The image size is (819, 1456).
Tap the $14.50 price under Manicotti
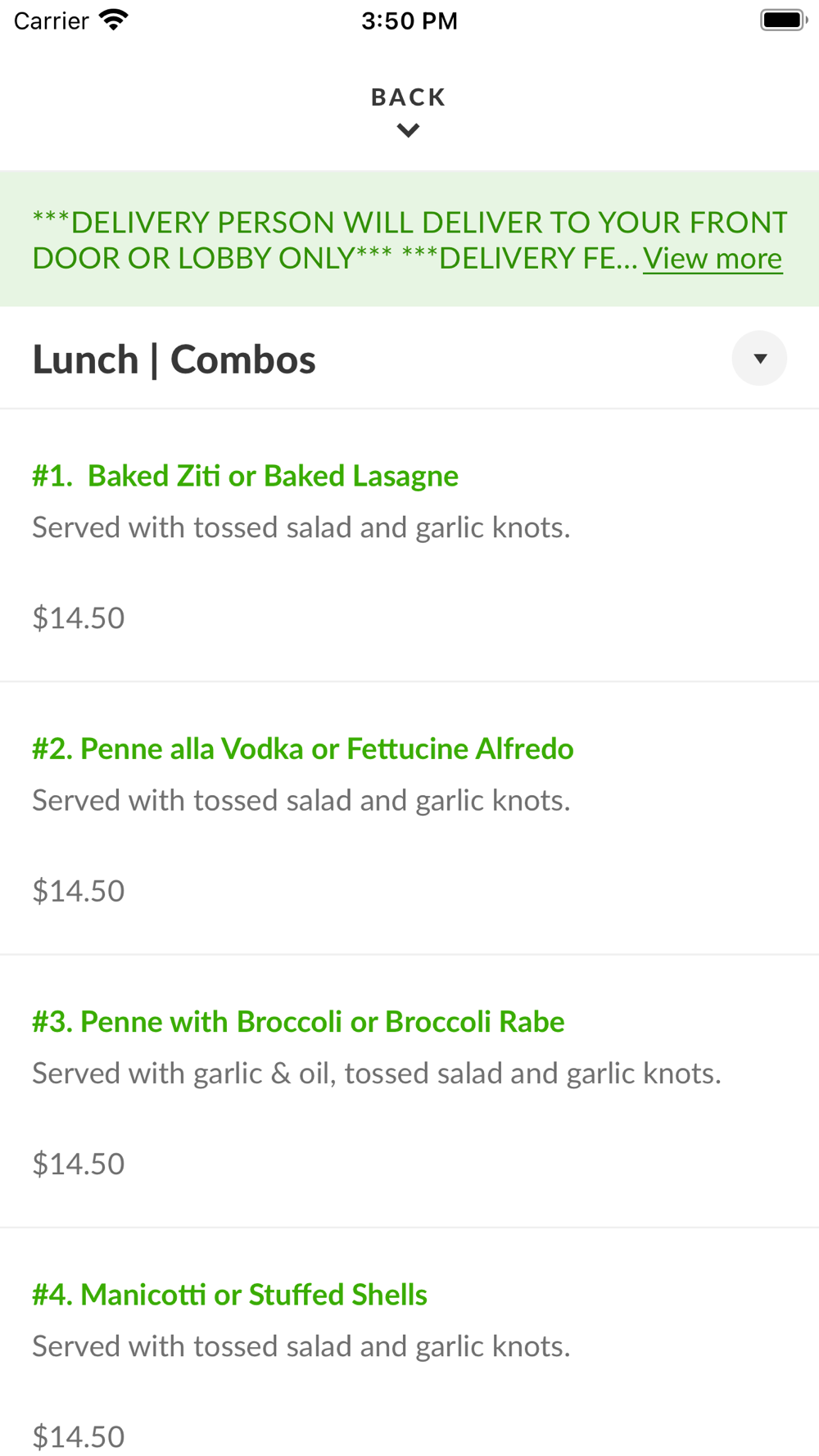79,1436
